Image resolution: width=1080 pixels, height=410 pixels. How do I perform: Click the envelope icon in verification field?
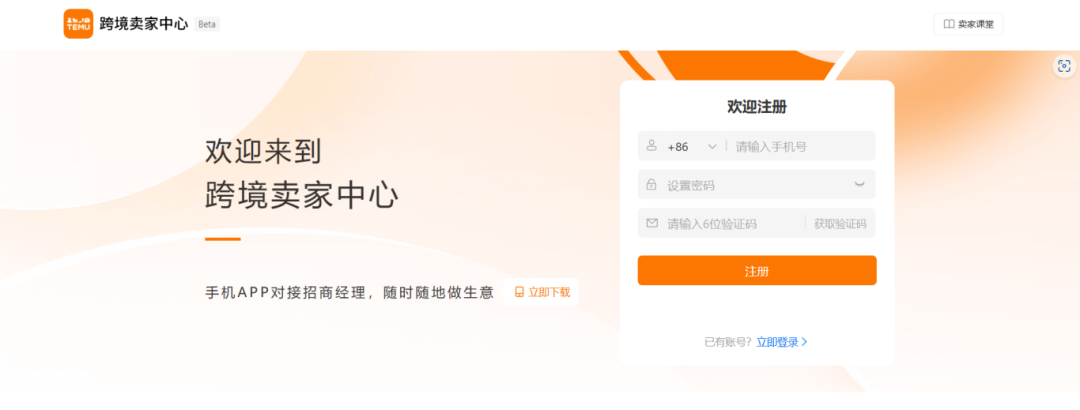pyautogui.click(x=652, y=223)
